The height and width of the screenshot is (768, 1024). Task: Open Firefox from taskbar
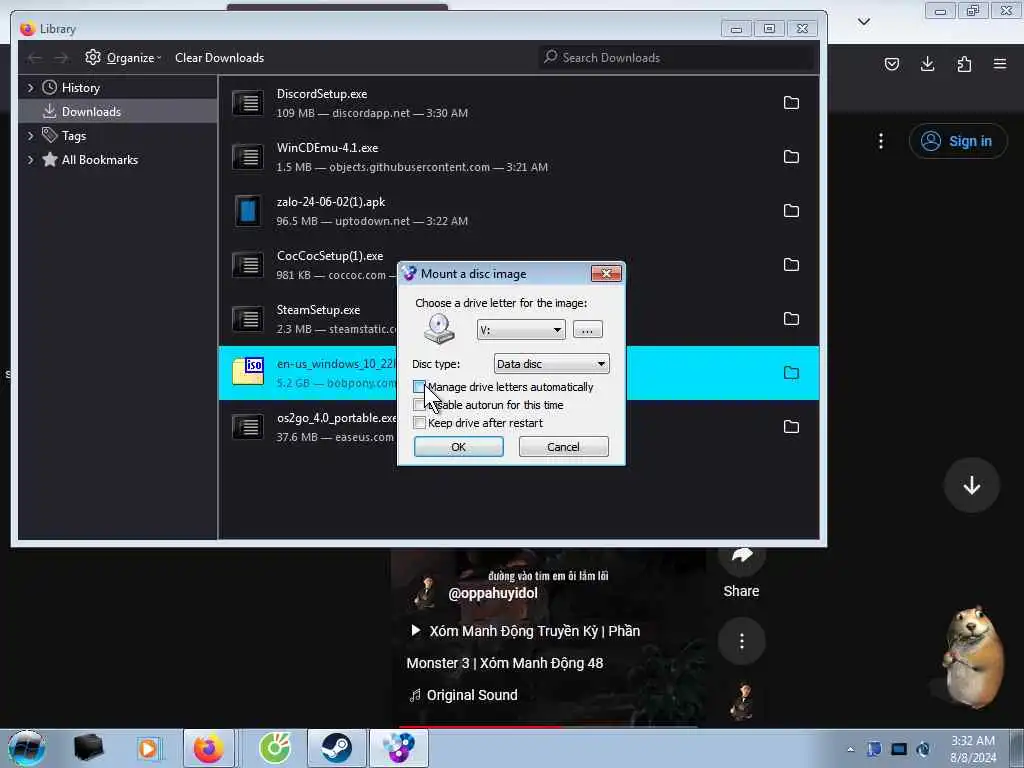(x=208, y=748)
